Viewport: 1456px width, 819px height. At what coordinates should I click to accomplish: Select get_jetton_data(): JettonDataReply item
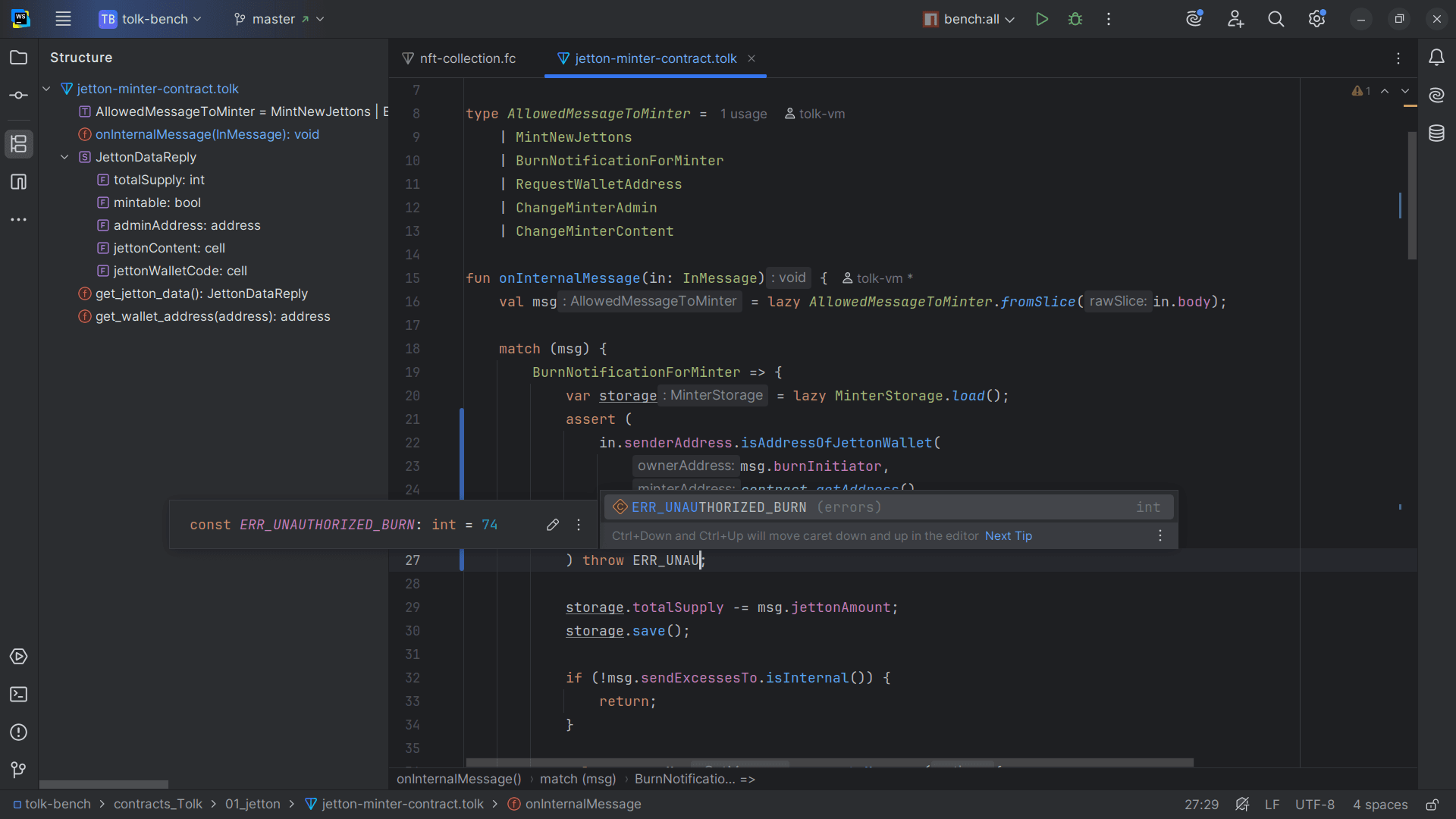pos(201,293)
